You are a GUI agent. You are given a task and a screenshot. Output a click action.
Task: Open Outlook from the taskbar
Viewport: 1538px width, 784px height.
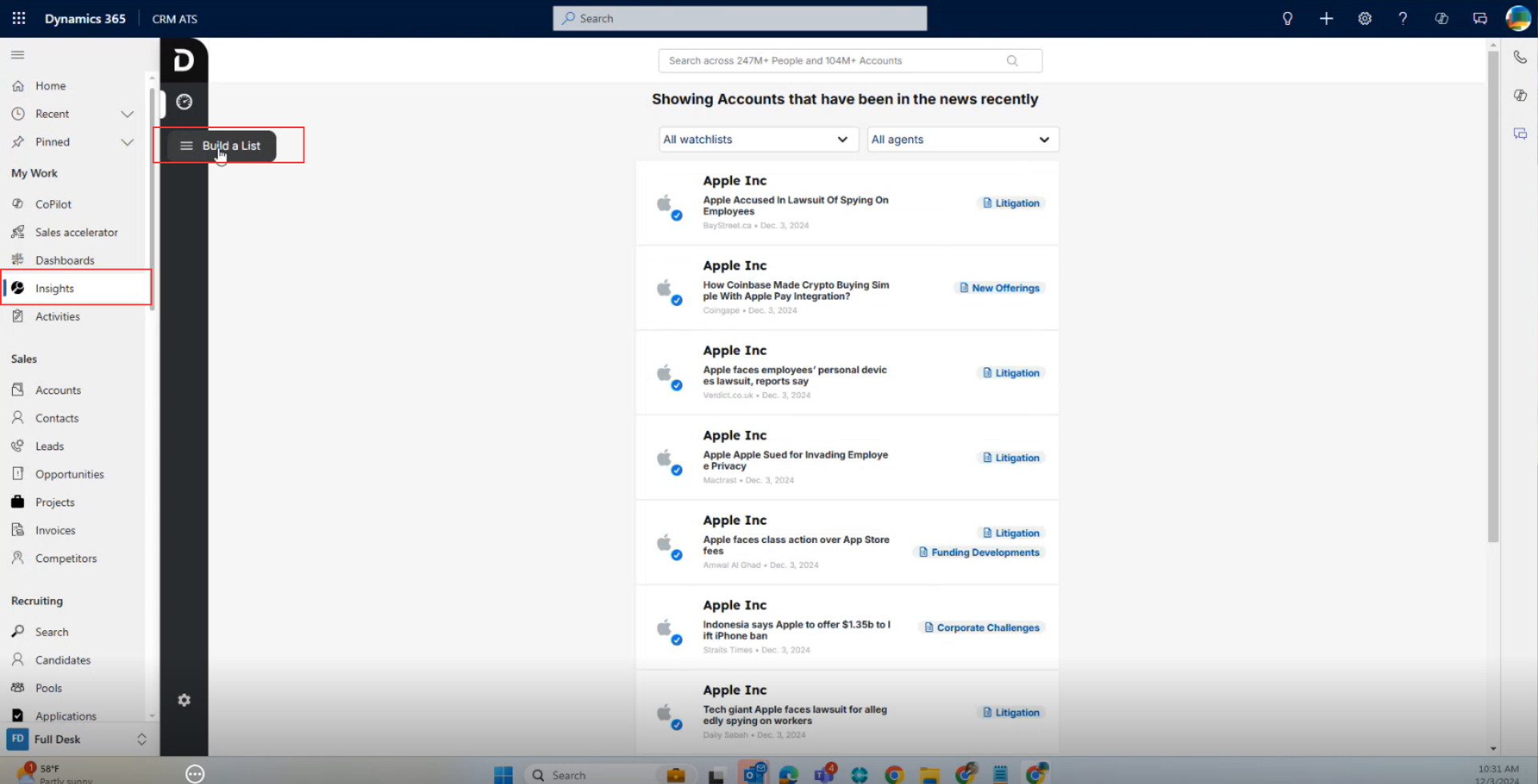[754, 773]
